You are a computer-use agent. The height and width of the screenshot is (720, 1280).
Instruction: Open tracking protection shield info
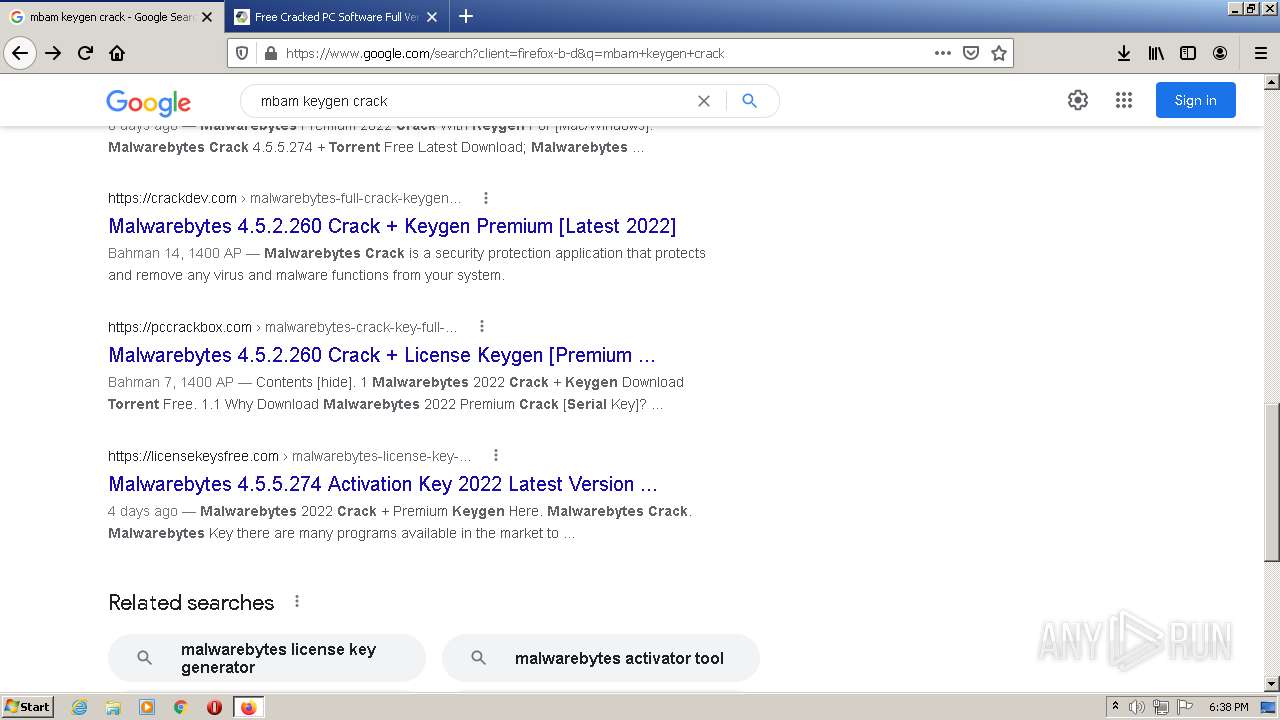coord(241,53)
